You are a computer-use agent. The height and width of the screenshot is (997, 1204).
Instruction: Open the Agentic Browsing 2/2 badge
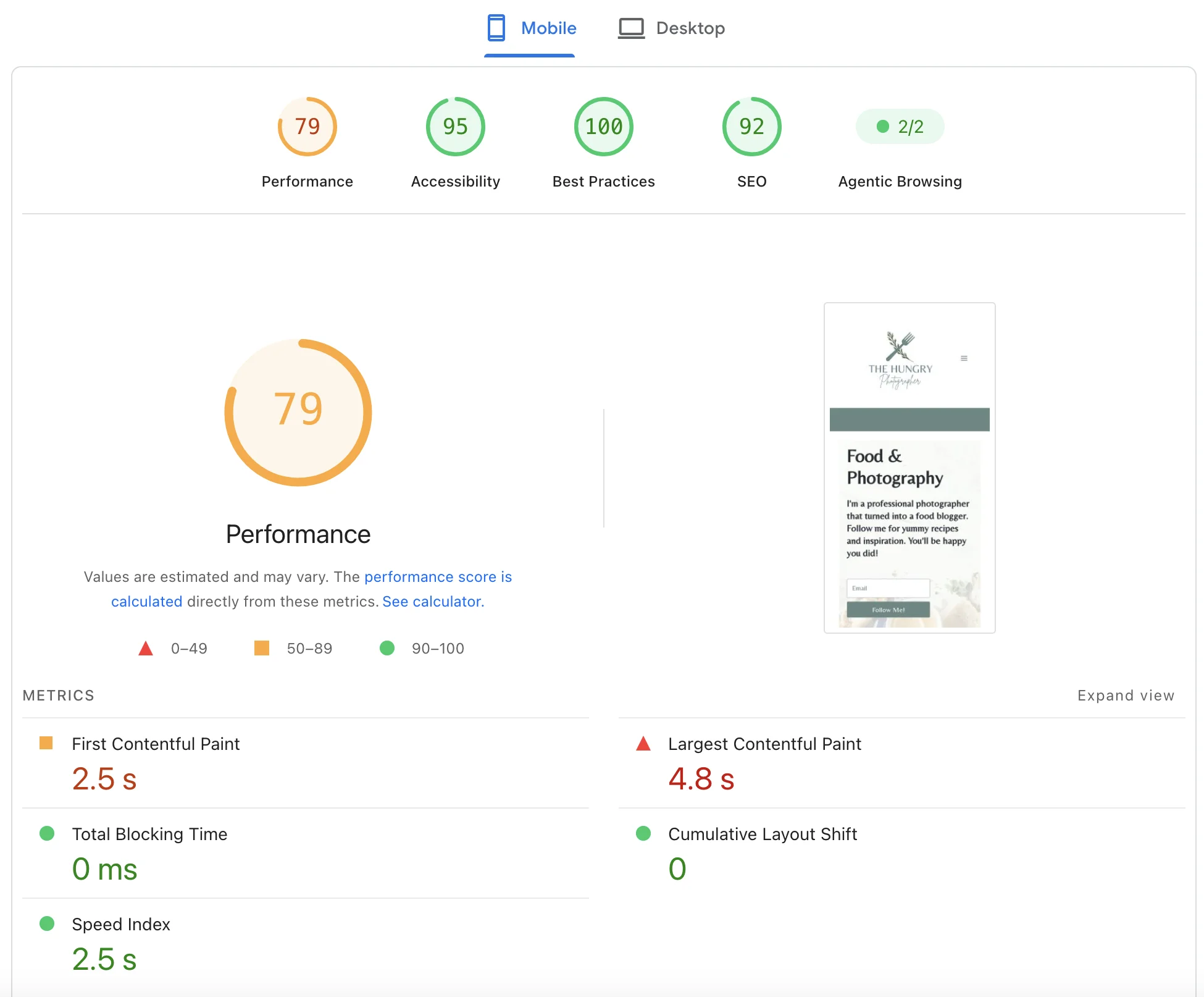[900, 127]
